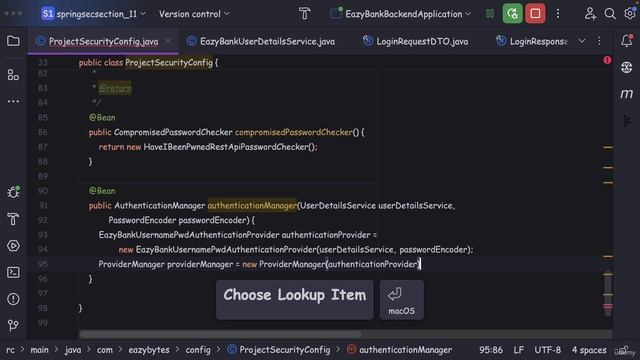The width and height of the screenshot is (640, 360).
Task: Open the Run tool window
Action: pyautogui.click(x=13, y=246)
